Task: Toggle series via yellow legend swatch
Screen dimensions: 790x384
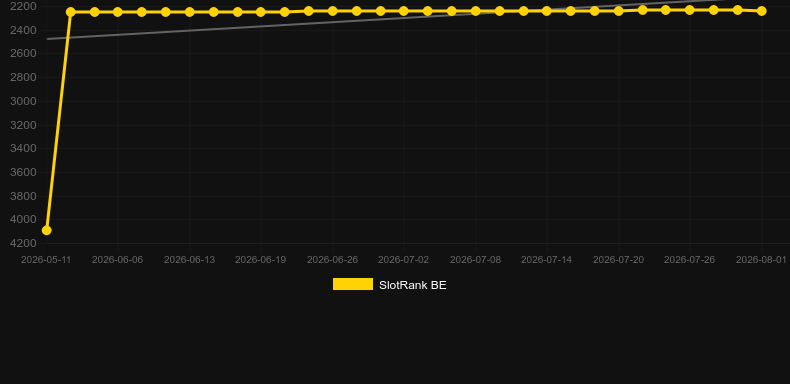Action: click(353, 284)
